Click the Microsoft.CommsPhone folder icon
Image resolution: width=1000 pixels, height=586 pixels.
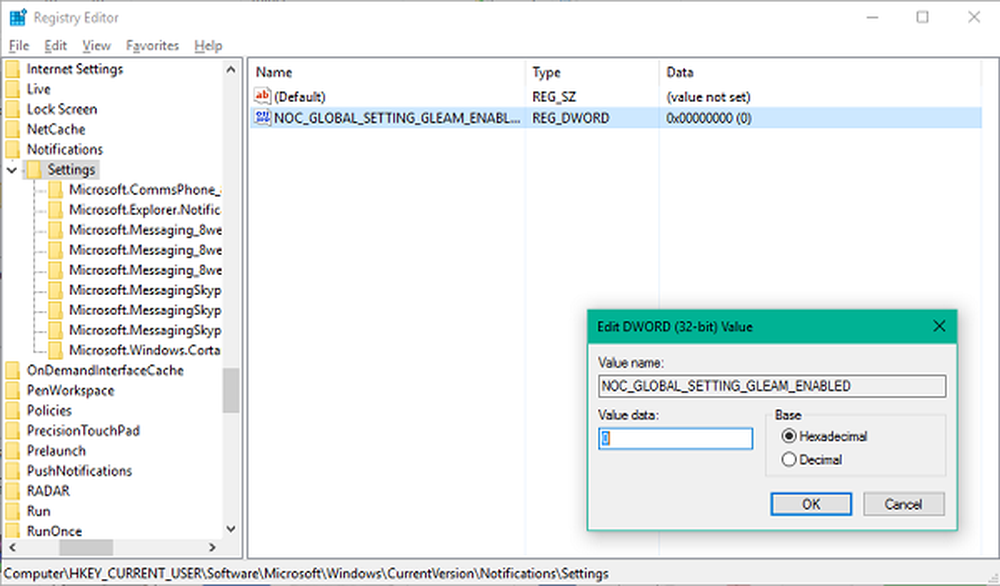pos(56,189)
